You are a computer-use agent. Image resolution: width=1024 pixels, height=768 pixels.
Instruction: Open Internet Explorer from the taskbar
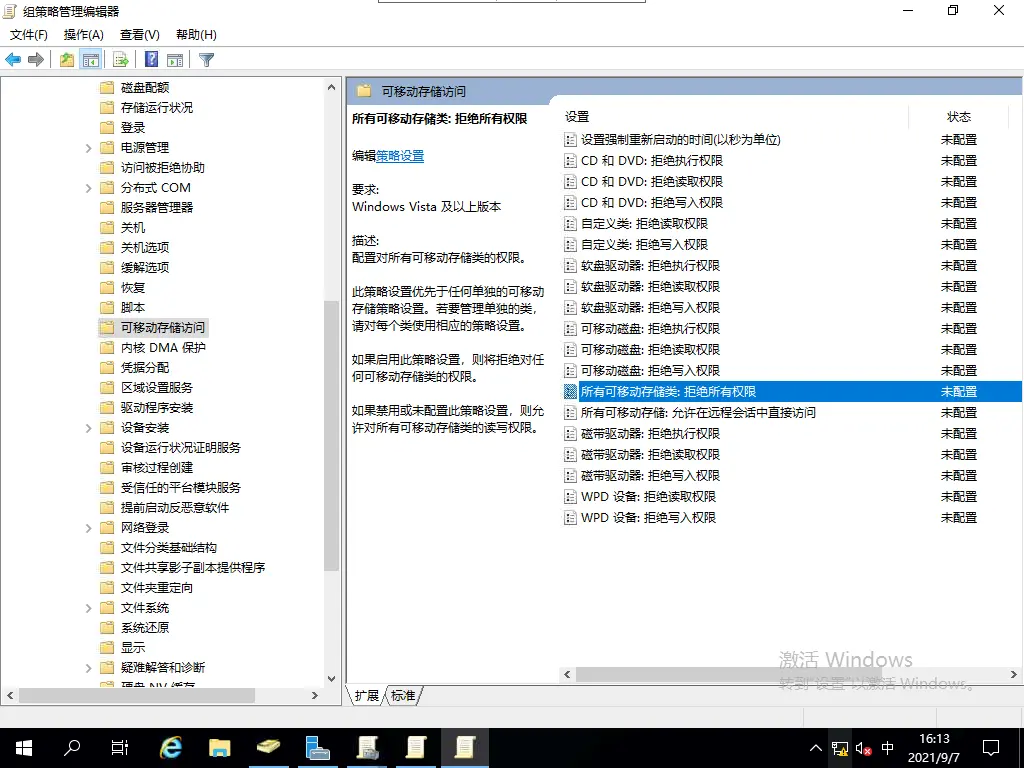click(x=170, y=747)
